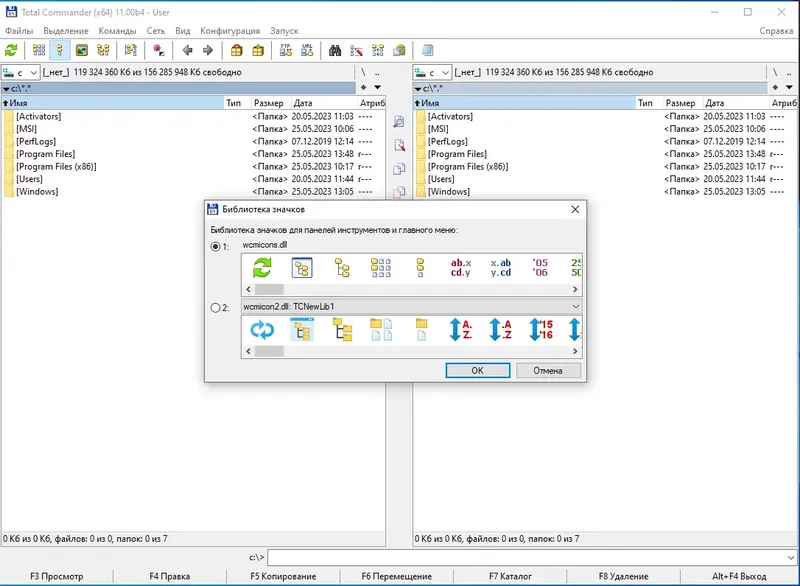Open right panel directory history arrow
The image size is (800, 586).
[789, 87]
